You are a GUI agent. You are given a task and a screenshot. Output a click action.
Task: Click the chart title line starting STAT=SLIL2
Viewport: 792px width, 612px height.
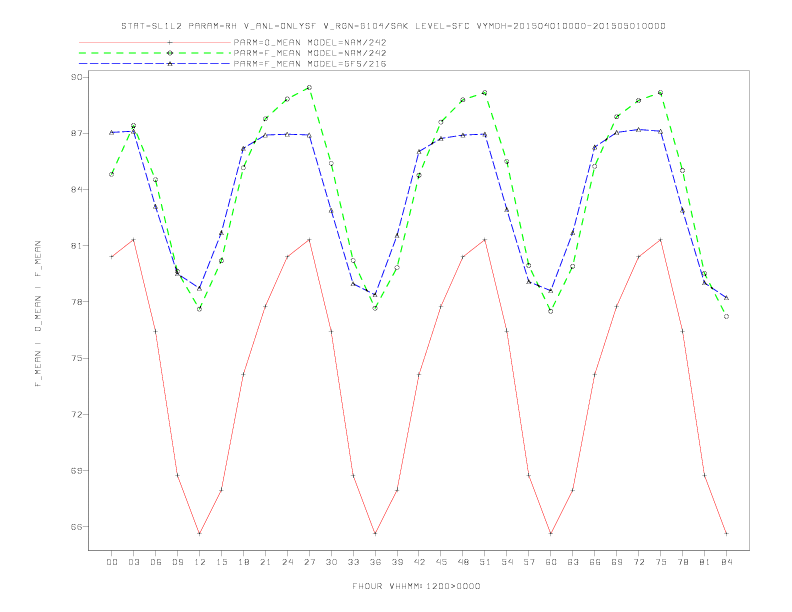coord(393,26)
